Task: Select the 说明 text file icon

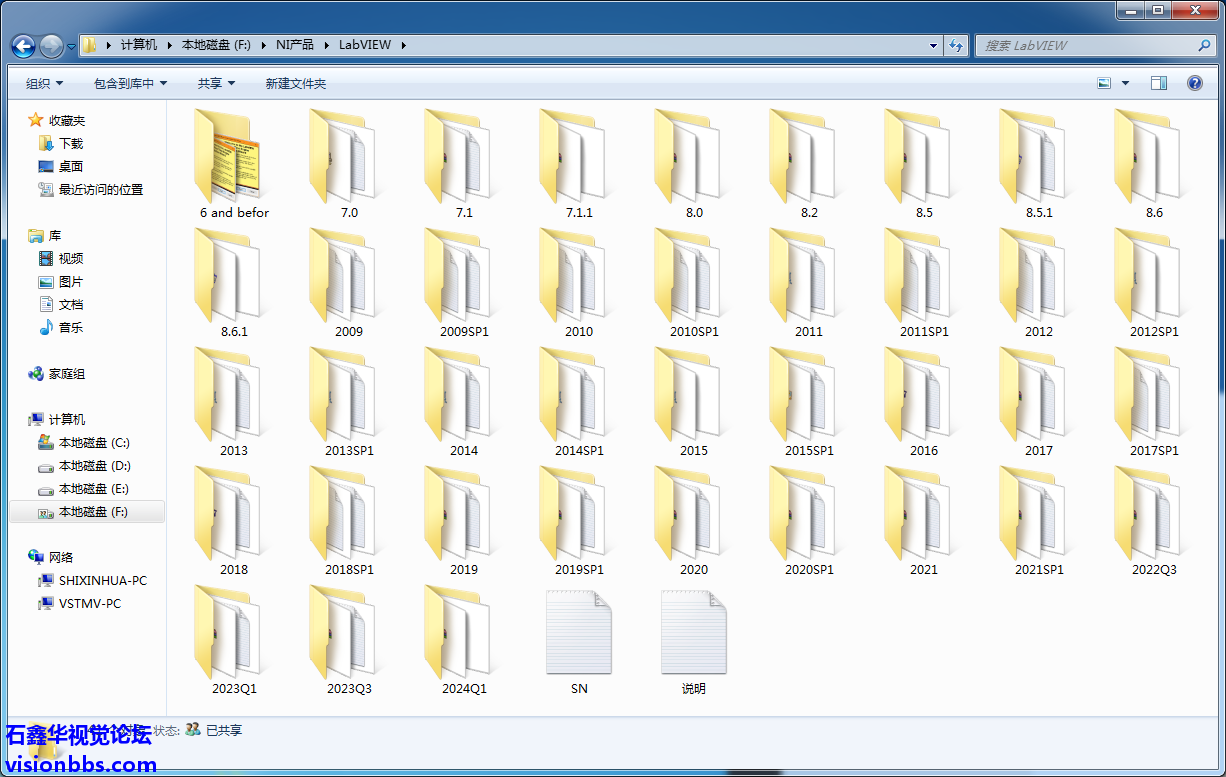Action: (x=694, y=635)
